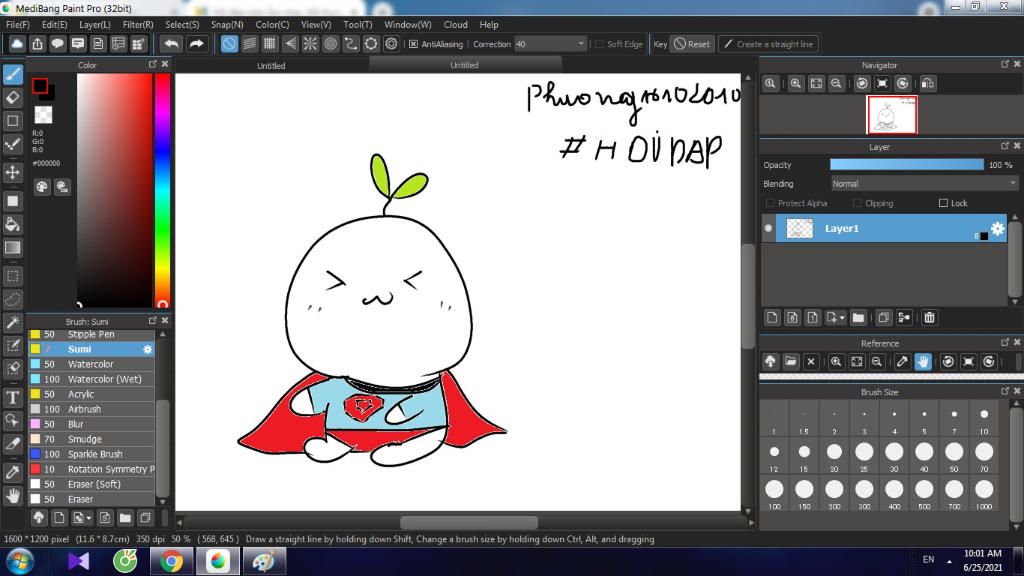Click the cloud save icon in toolbar
Screen dimensions: 1024x576
point(17,44)
